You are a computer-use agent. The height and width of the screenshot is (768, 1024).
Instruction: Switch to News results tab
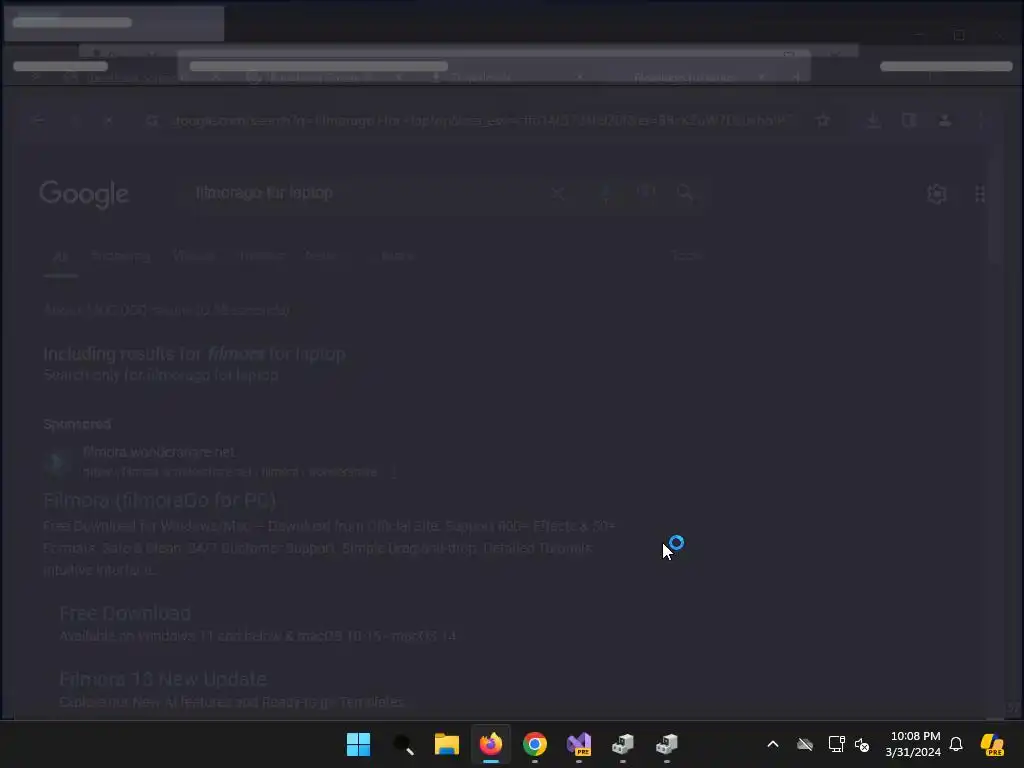coord(321,255)
